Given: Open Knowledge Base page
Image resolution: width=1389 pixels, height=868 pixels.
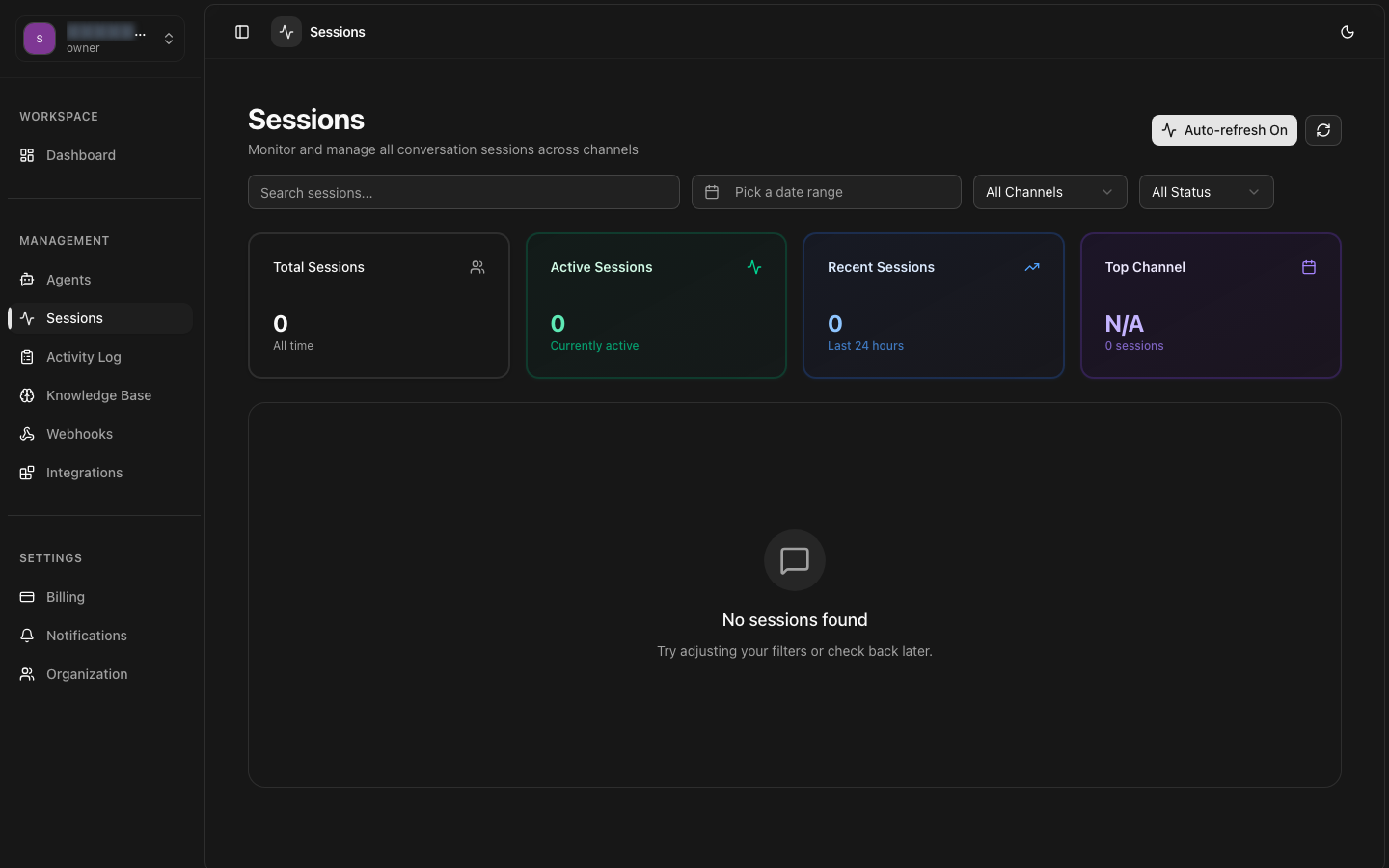Looking at the screenshot, I should pos(100,395).
